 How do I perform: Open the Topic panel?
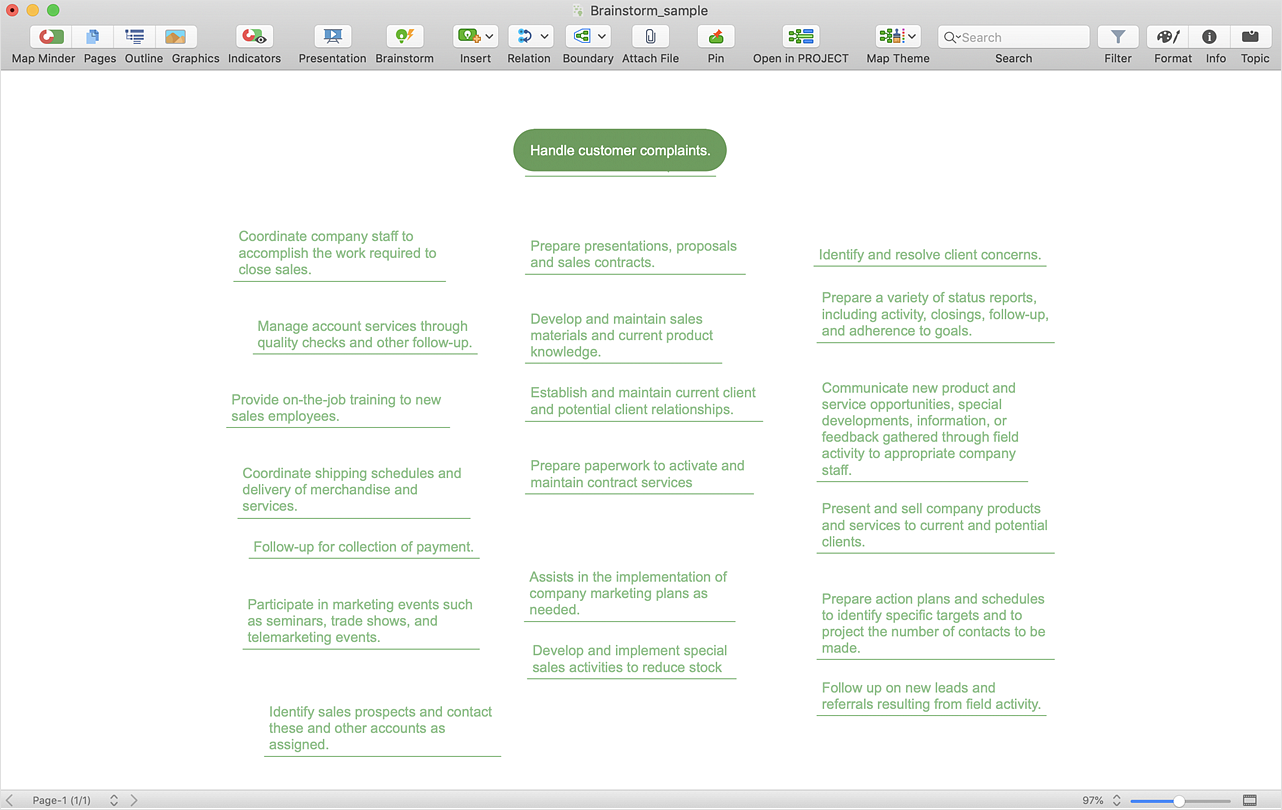click(x=1250, y=37)
